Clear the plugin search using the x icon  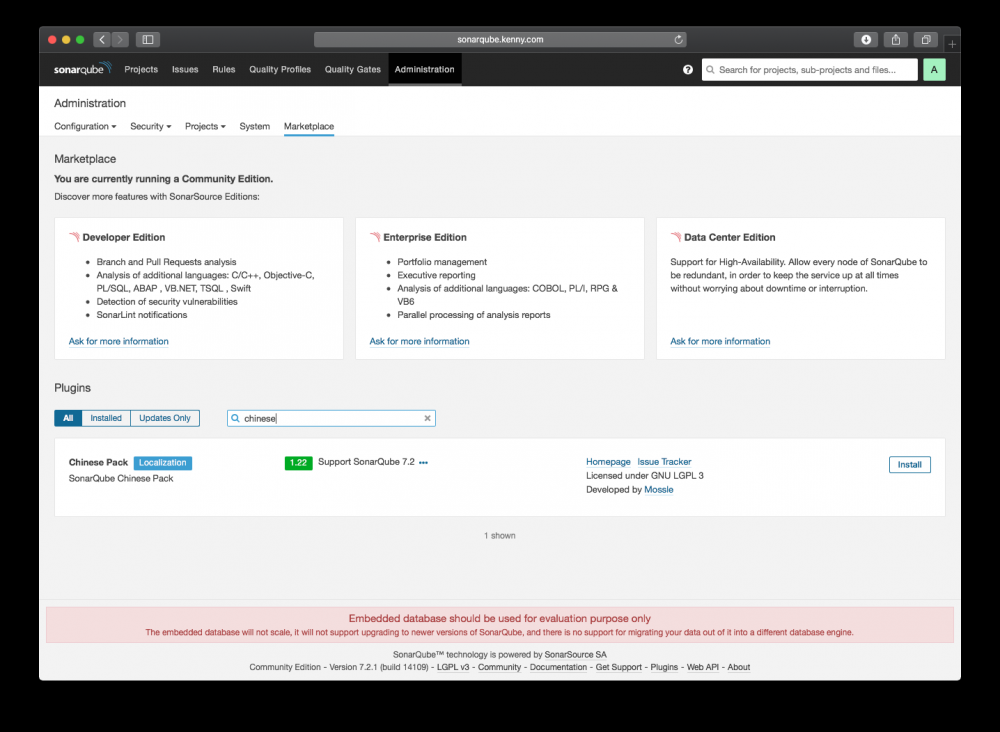(427, 418)
